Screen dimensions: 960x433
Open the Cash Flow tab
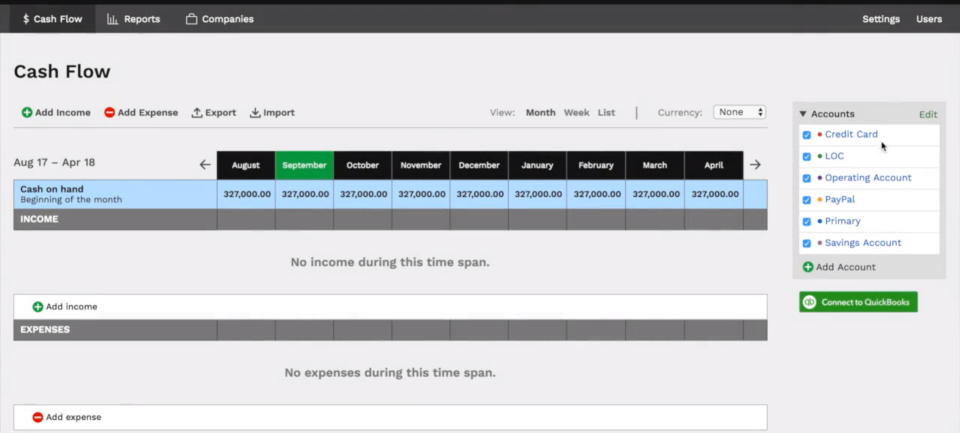coord(53,19)
